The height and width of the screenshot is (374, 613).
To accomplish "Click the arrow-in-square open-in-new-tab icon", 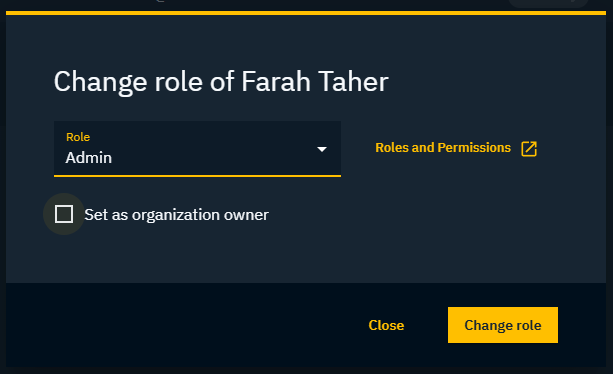I will (x=529, y=149).
